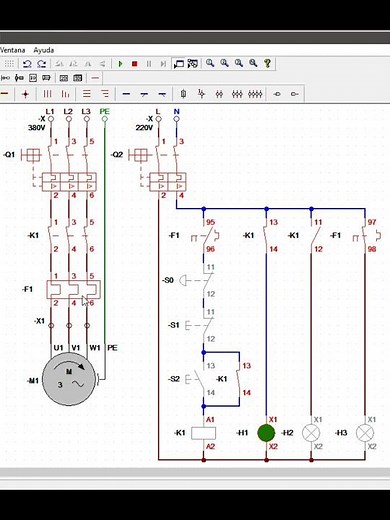This screenshot has height=520, width=390.
Task: Insert vertical lines of decreasing height symbol
Action: pyautogui.click(x=65, y=94)
